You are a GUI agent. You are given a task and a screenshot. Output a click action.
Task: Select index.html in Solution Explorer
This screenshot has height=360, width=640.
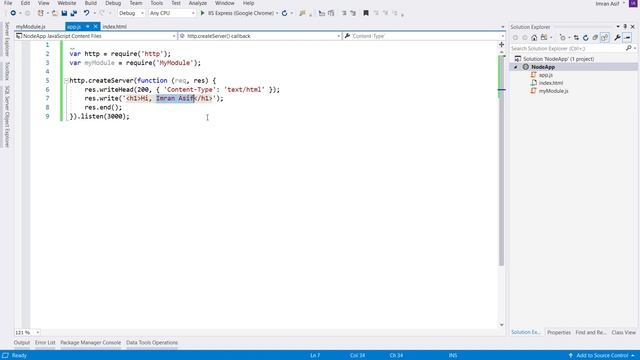coord(551,83)
